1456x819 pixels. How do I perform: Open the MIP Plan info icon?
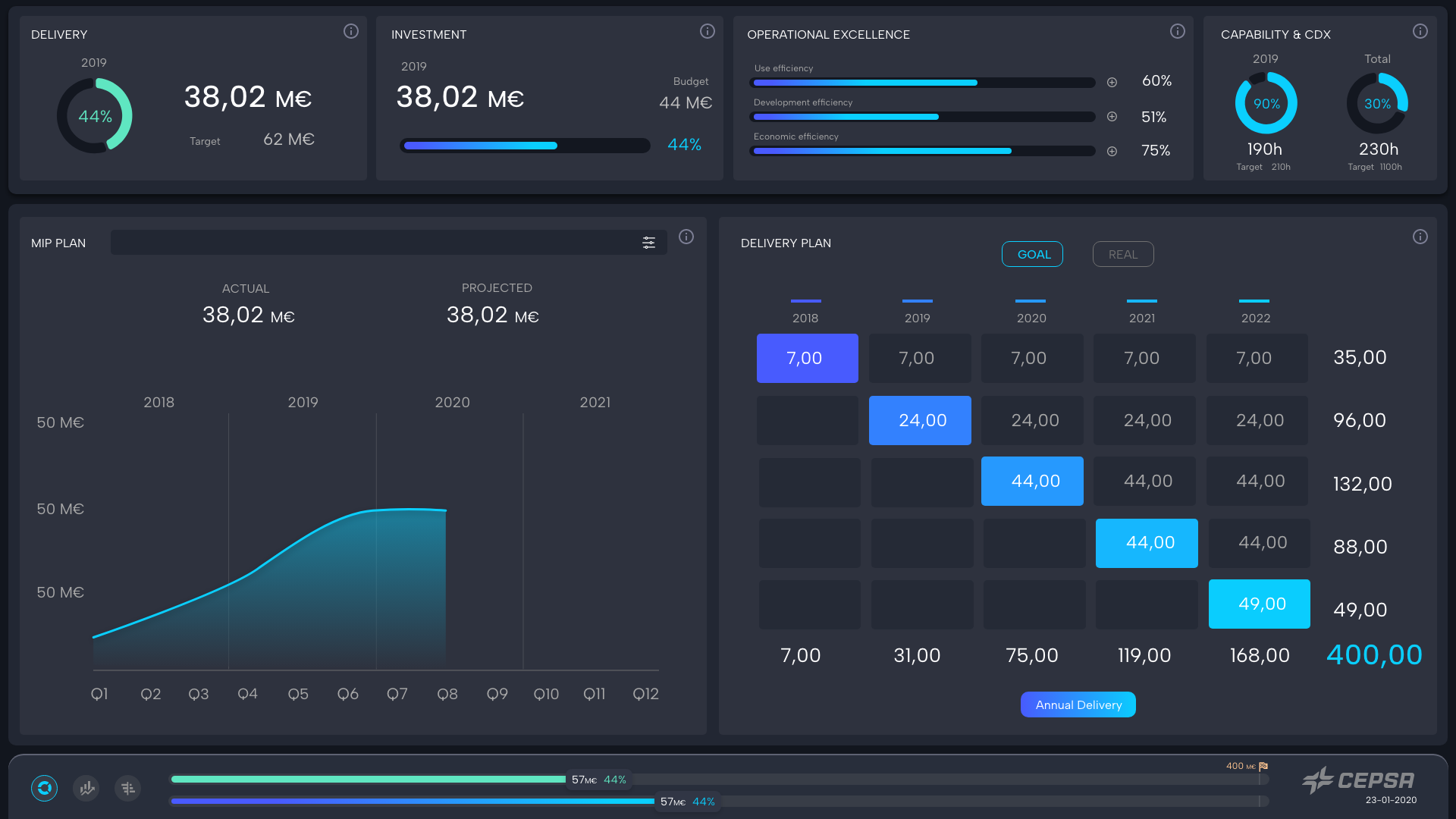pos(686,237)
